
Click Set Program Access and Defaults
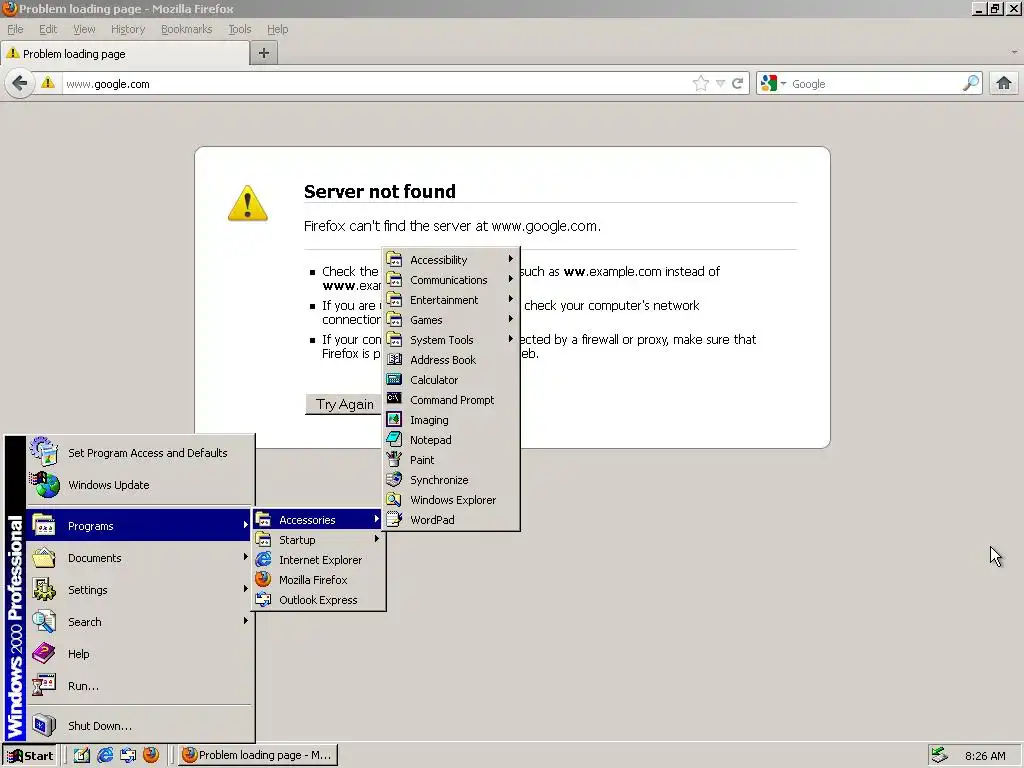click(139, 453)
